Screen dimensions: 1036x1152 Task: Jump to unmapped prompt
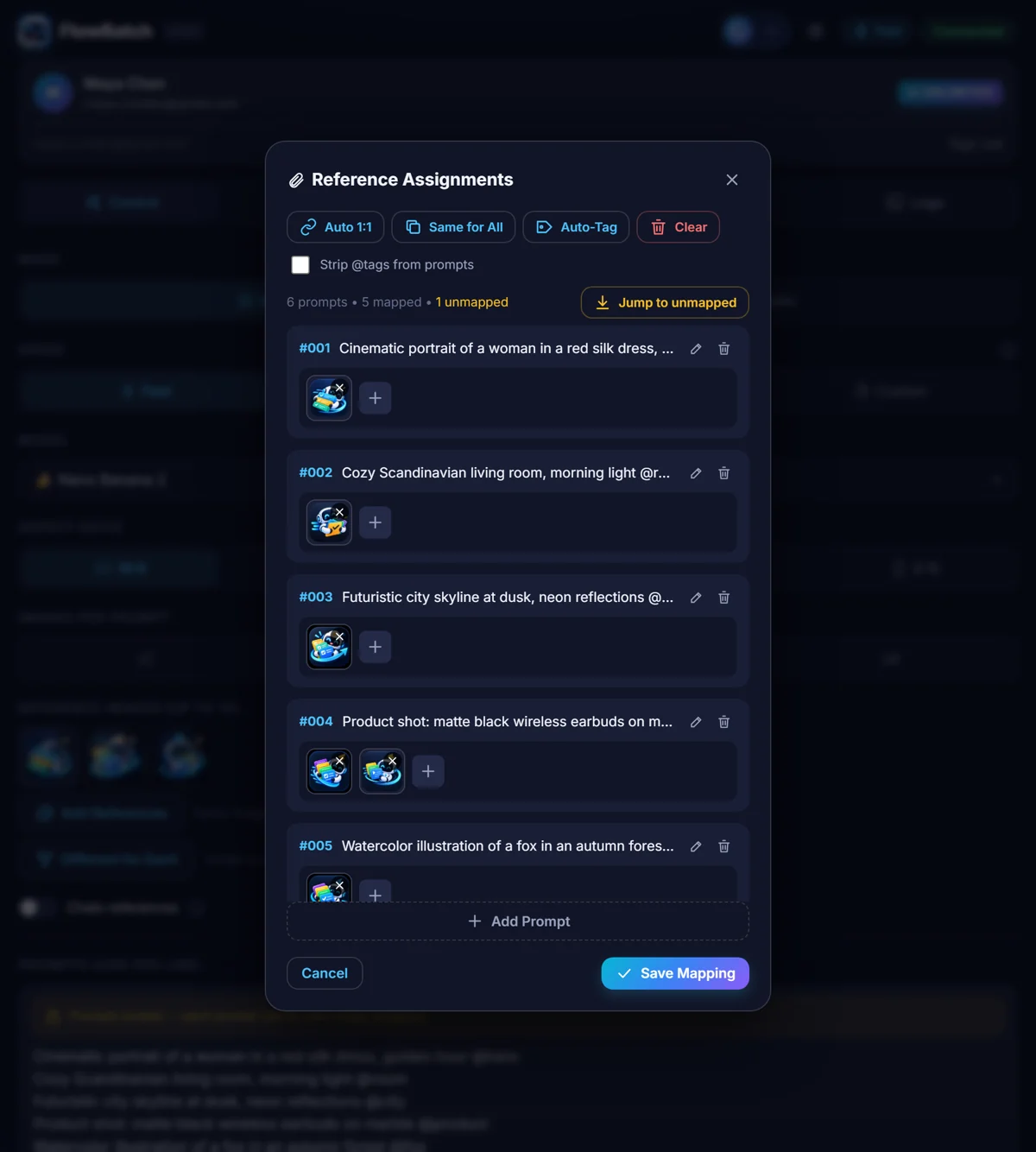[x=665, y=302]
